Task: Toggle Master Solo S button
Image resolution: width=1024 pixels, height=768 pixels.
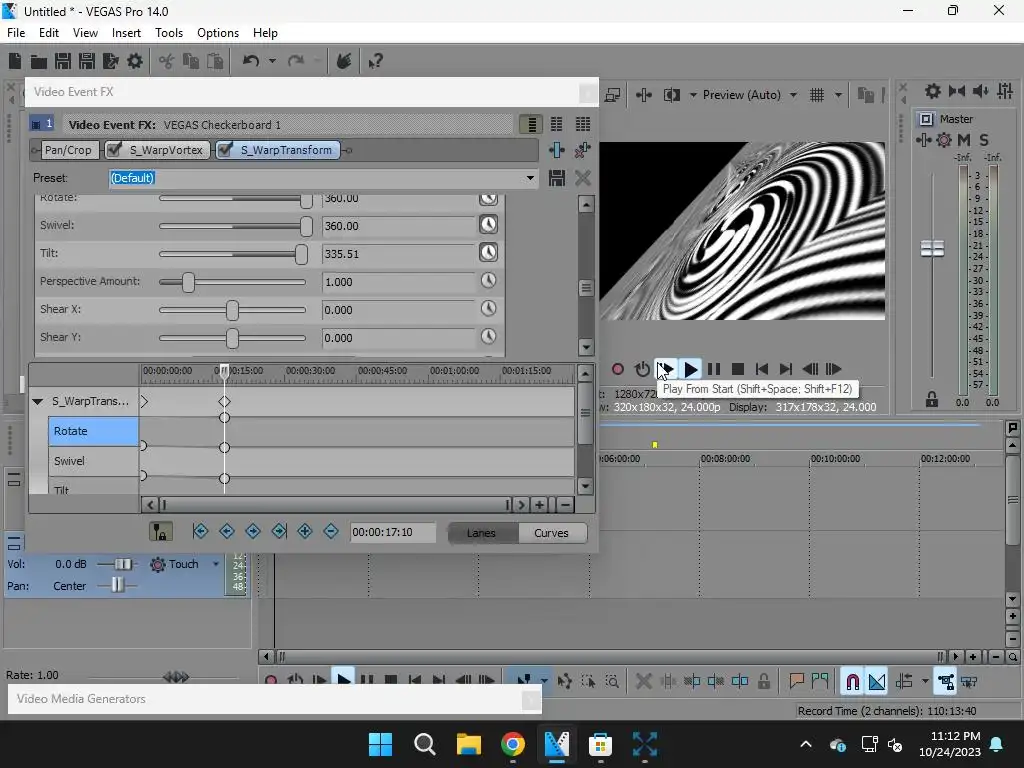Action: (x=984, y=140)
